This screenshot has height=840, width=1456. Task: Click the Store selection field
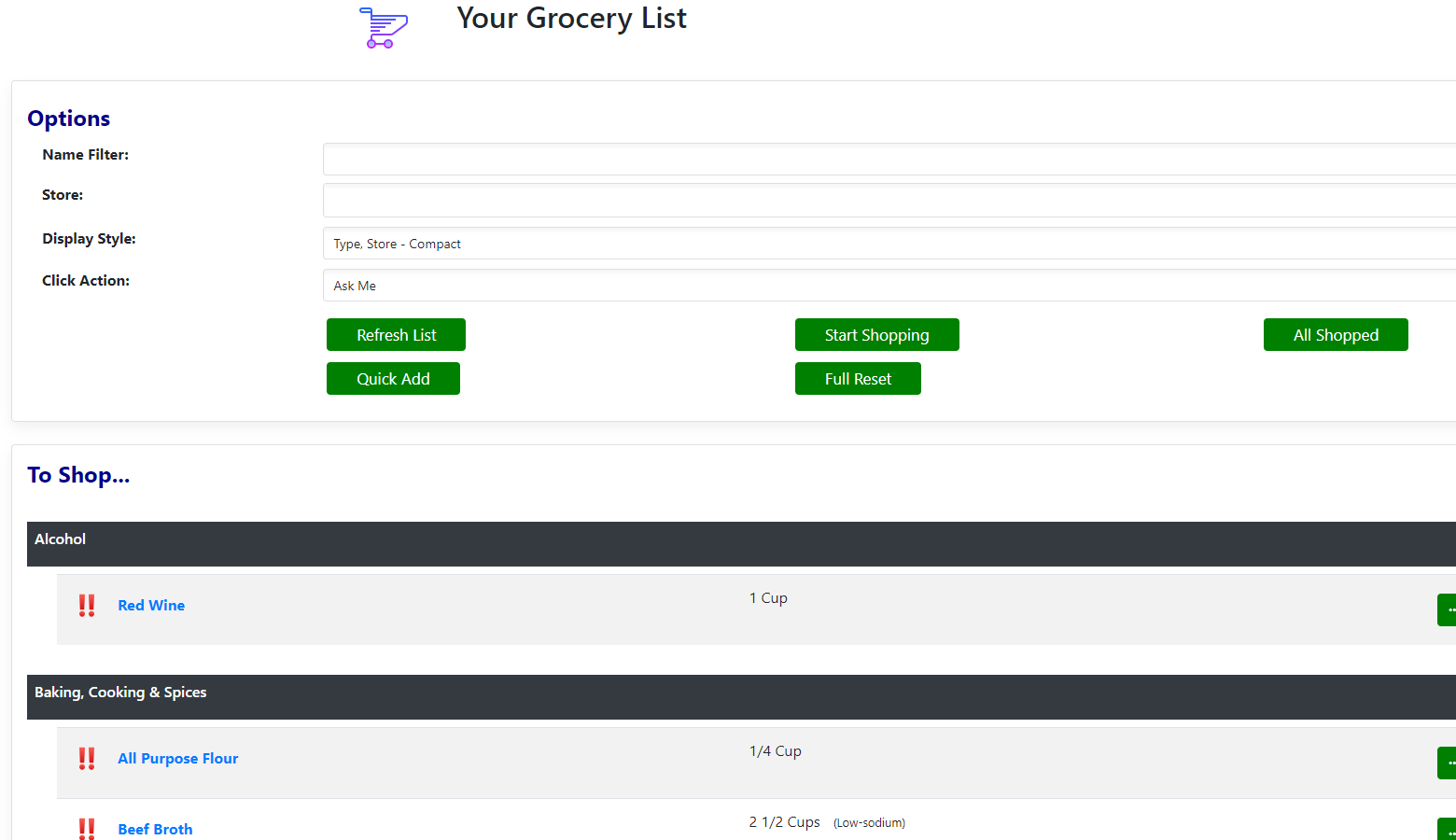pos(889,200)
